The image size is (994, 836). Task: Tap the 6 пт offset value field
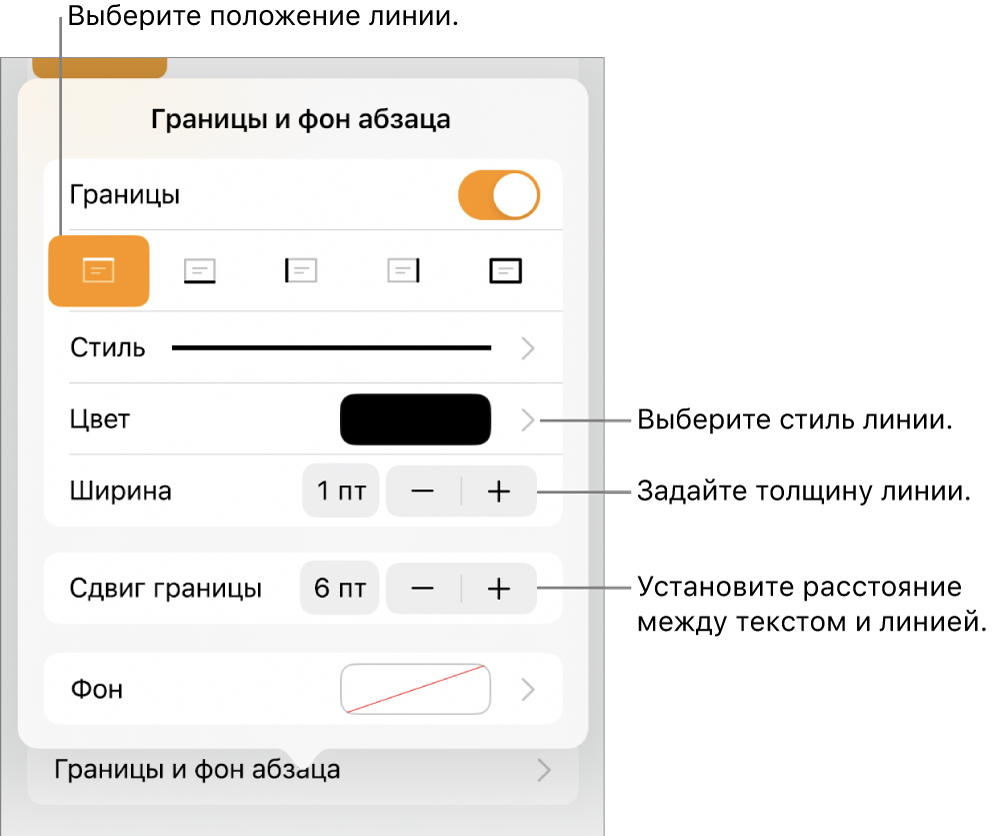point(340,588)
